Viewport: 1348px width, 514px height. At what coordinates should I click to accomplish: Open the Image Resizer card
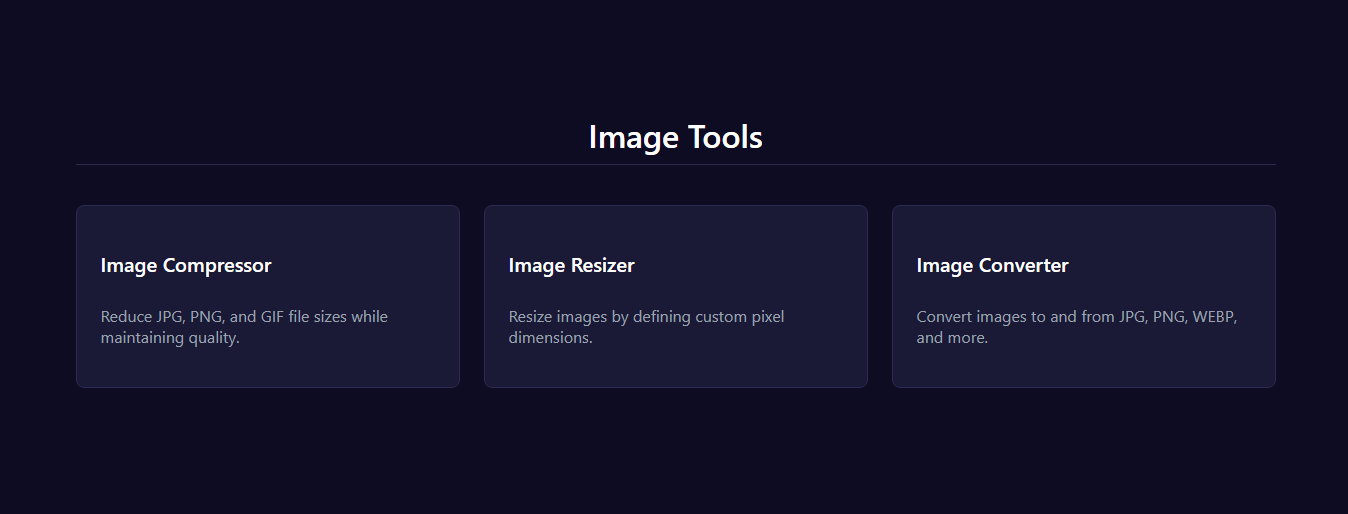pos(676,296)
